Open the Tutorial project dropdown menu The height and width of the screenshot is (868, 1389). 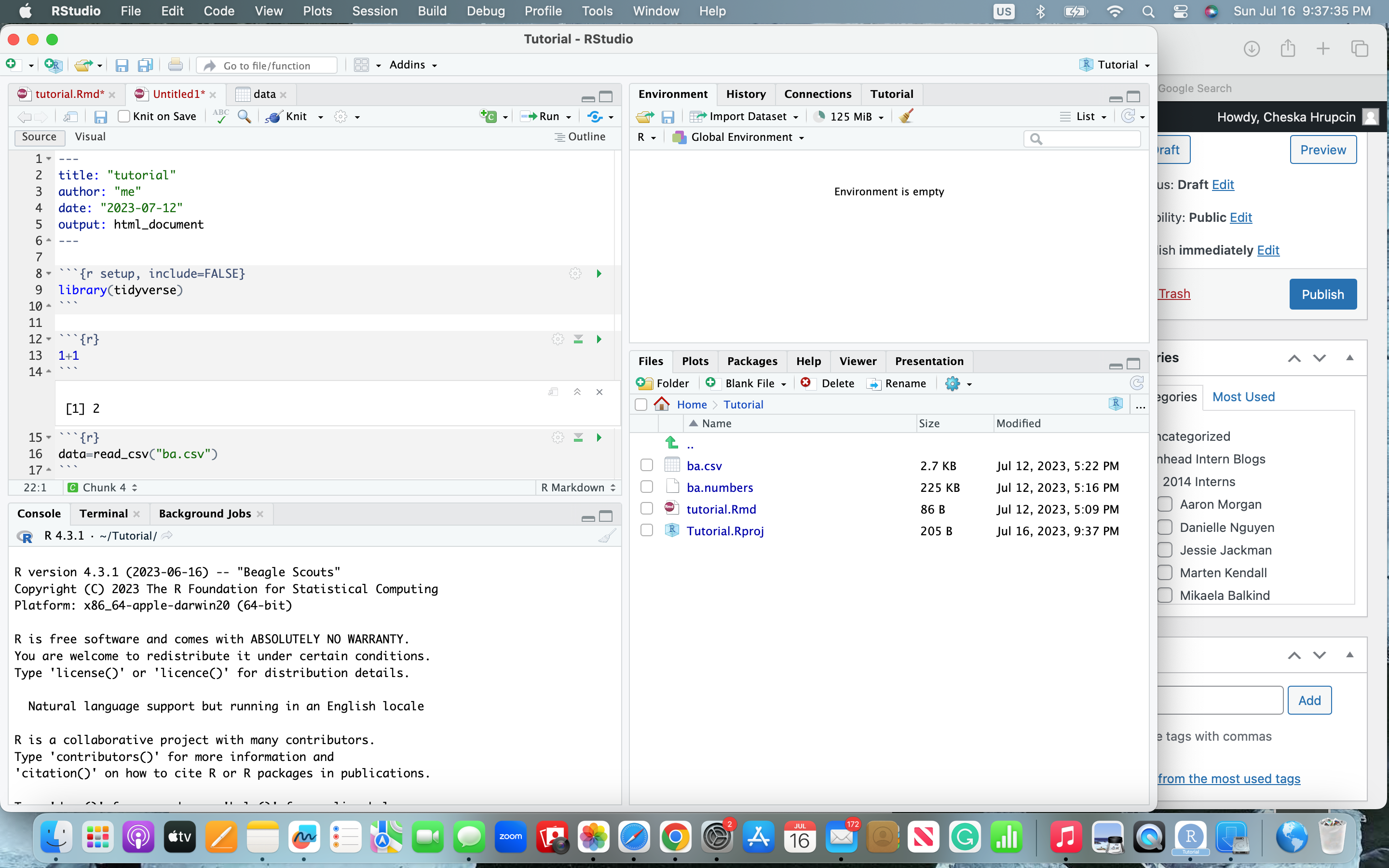[x=1114, y=65]
